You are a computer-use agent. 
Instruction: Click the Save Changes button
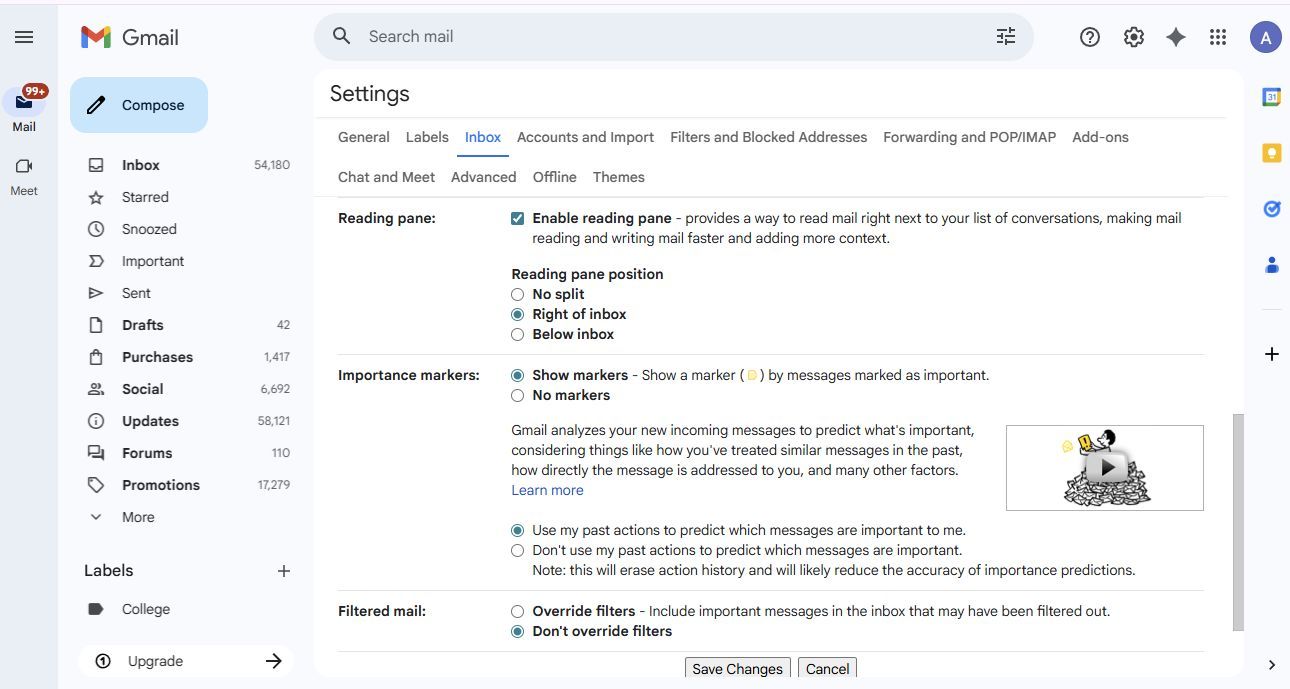click(x=737, y=669)
